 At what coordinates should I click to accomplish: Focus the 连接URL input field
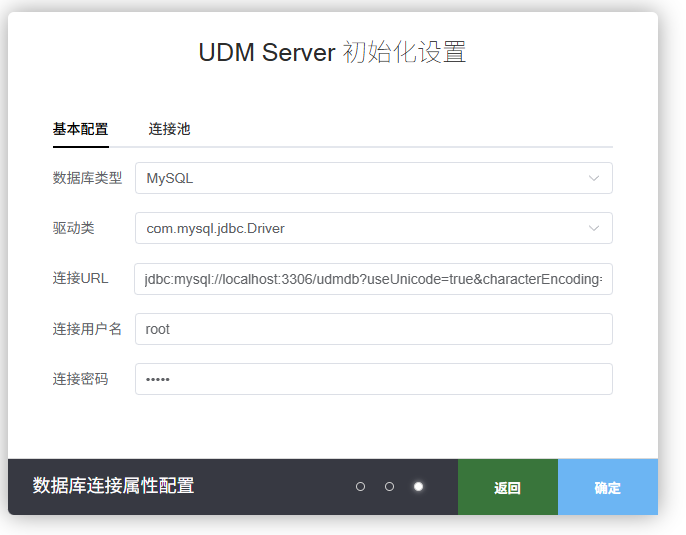(x=373, y=279)
